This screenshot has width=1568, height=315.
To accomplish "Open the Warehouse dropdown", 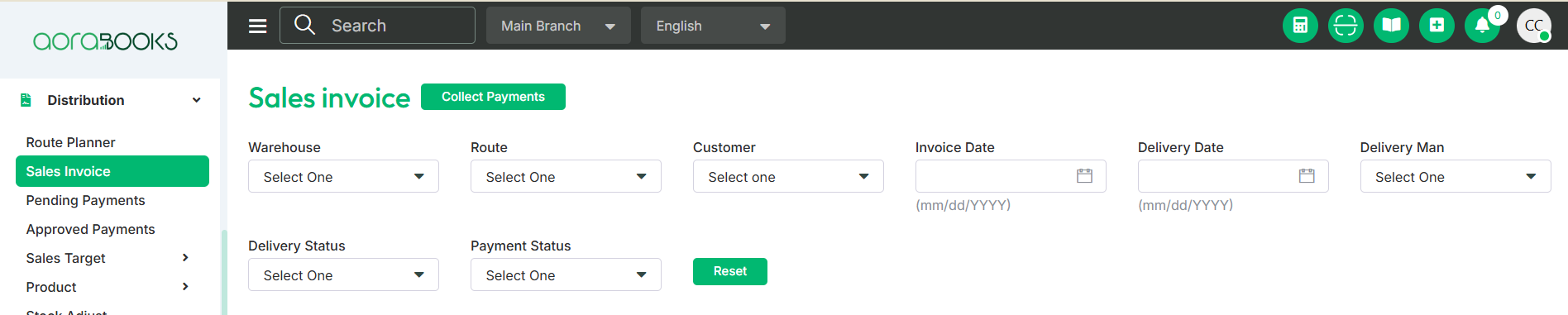I will pos(343,176).
